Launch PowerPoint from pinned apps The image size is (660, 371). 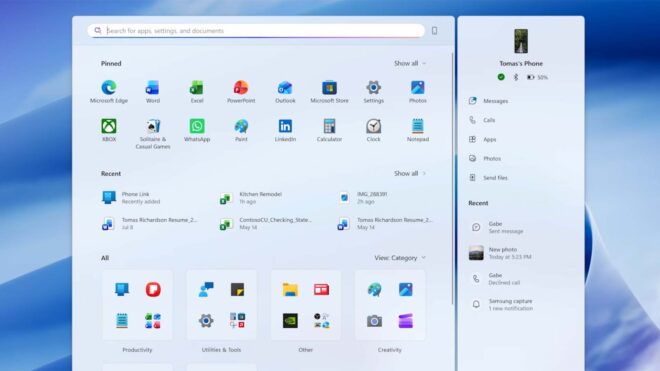[241, 91]
